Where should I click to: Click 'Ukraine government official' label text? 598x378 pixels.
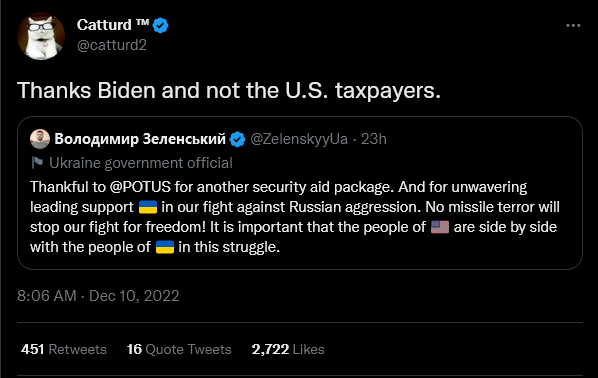click(141, 163)
